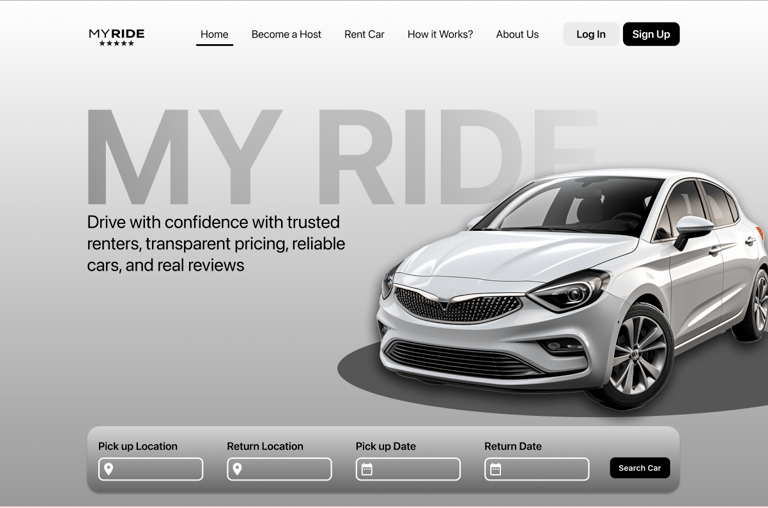This screenshot has width=768, height=508.
Task: Open the Become a Host page
Action: (x=286, y=34)
